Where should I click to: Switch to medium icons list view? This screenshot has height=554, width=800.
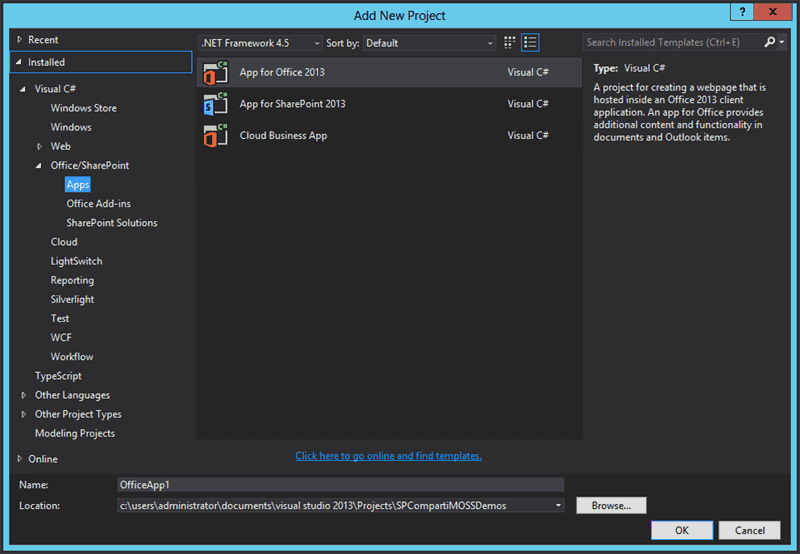530,42
